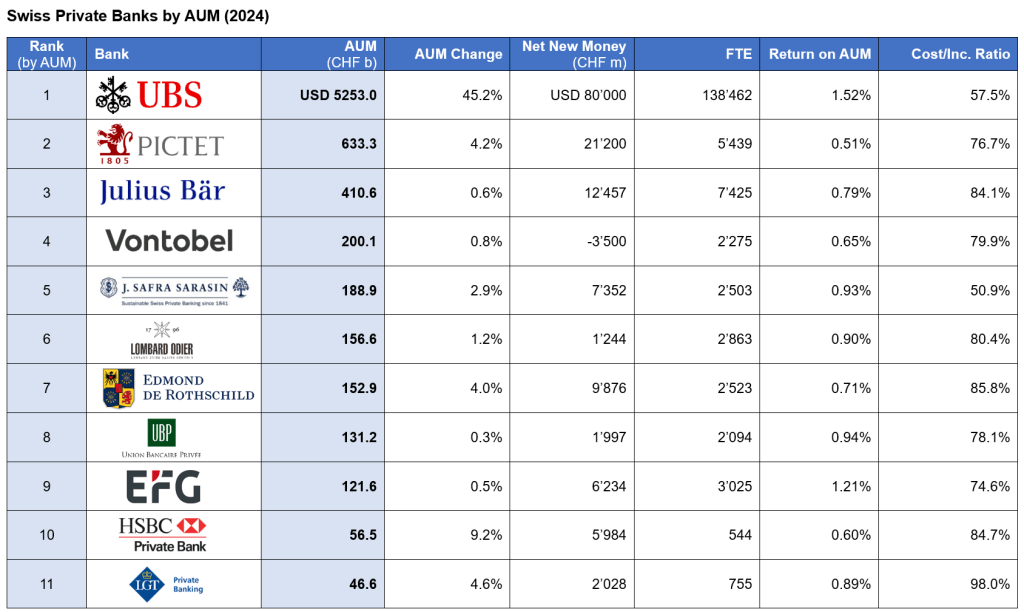The height and width of the screenshot is (612, 1024).
Task: Click the UBP logo
Action: pos(162,437)
